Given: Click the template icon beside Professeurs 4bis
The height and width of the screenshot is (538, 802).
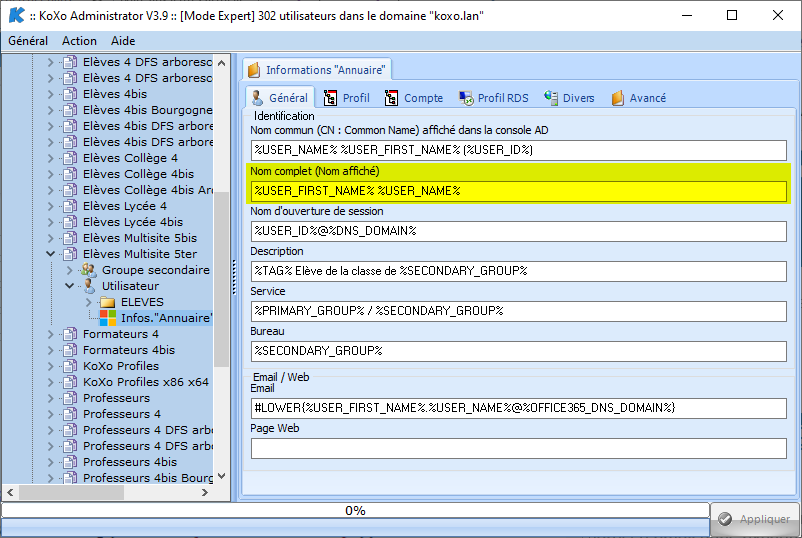Looking at the screenshot, I should click(70, 462).
